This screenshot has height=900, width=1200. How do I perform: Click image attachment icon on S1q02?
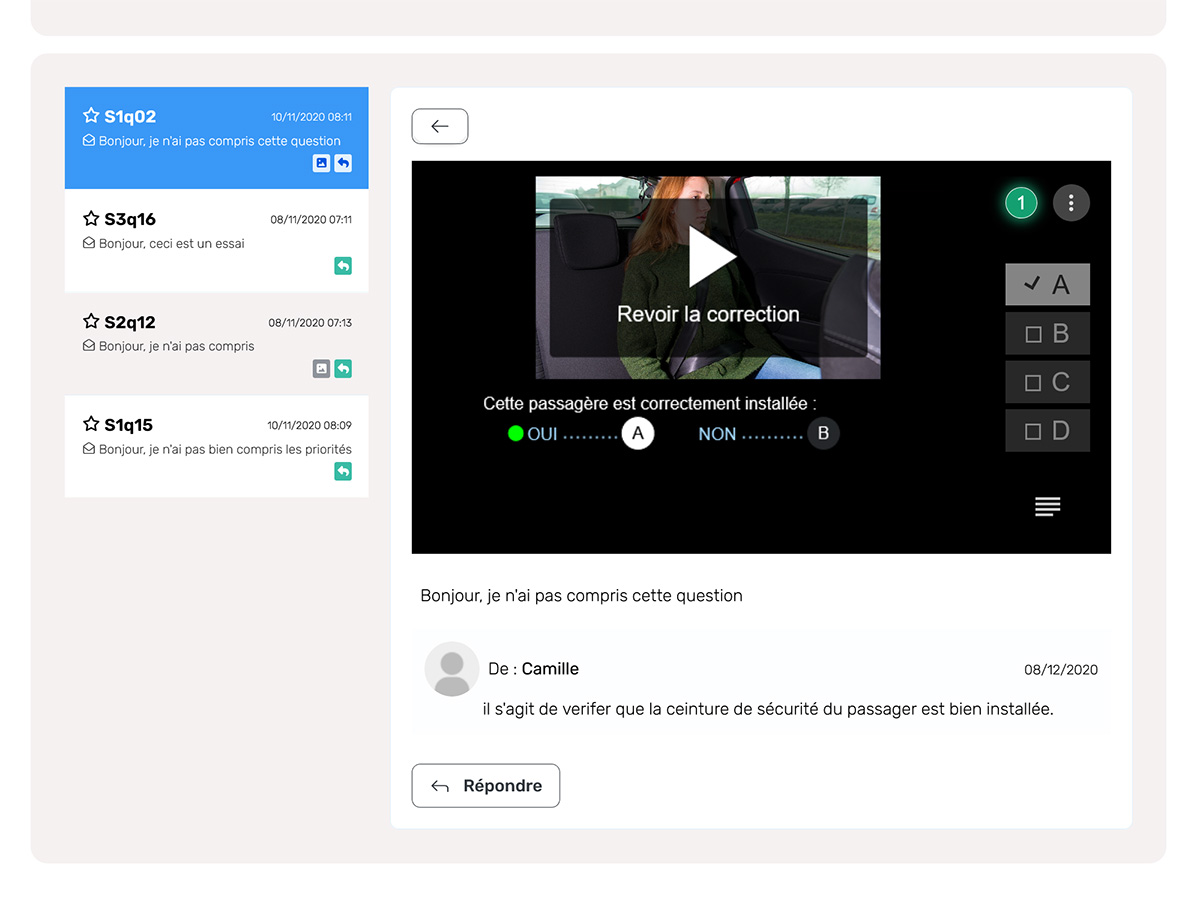pos(321,163)
